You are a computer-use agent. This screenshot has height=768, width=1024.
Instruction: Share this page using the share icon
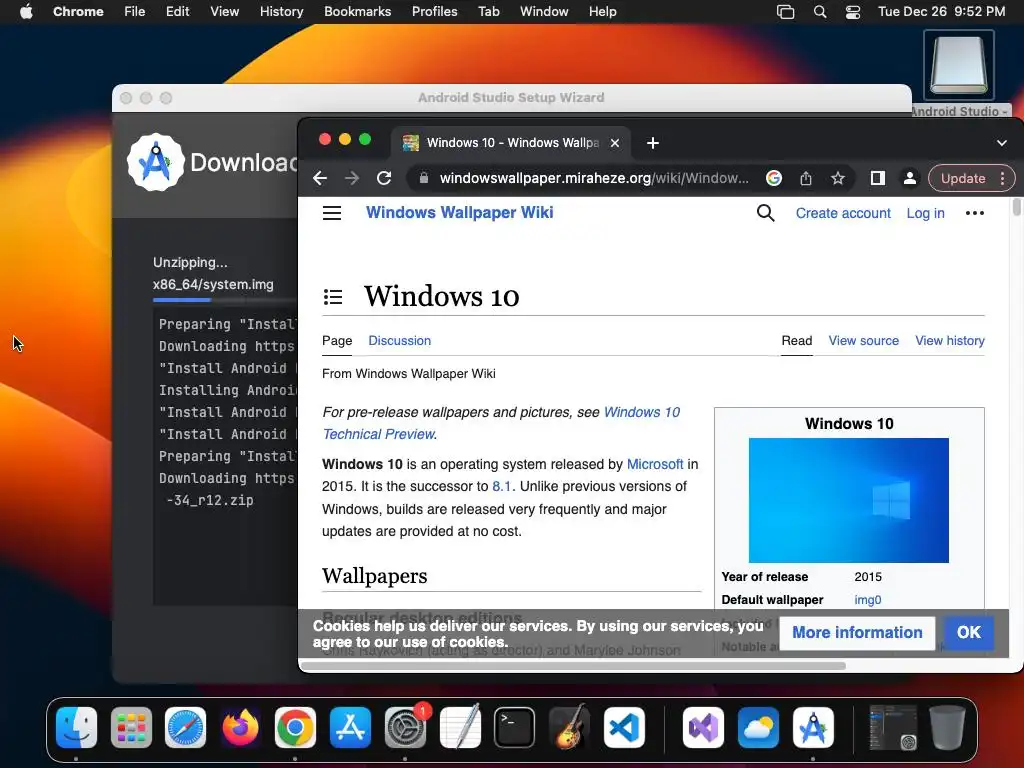(x=806, y=178)
